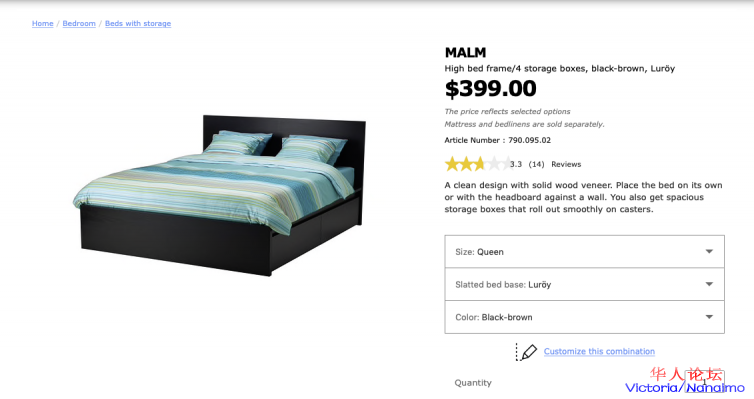754x399 pixels.
Task: Open the Reviews link
Action: click(x=566, y=164)
